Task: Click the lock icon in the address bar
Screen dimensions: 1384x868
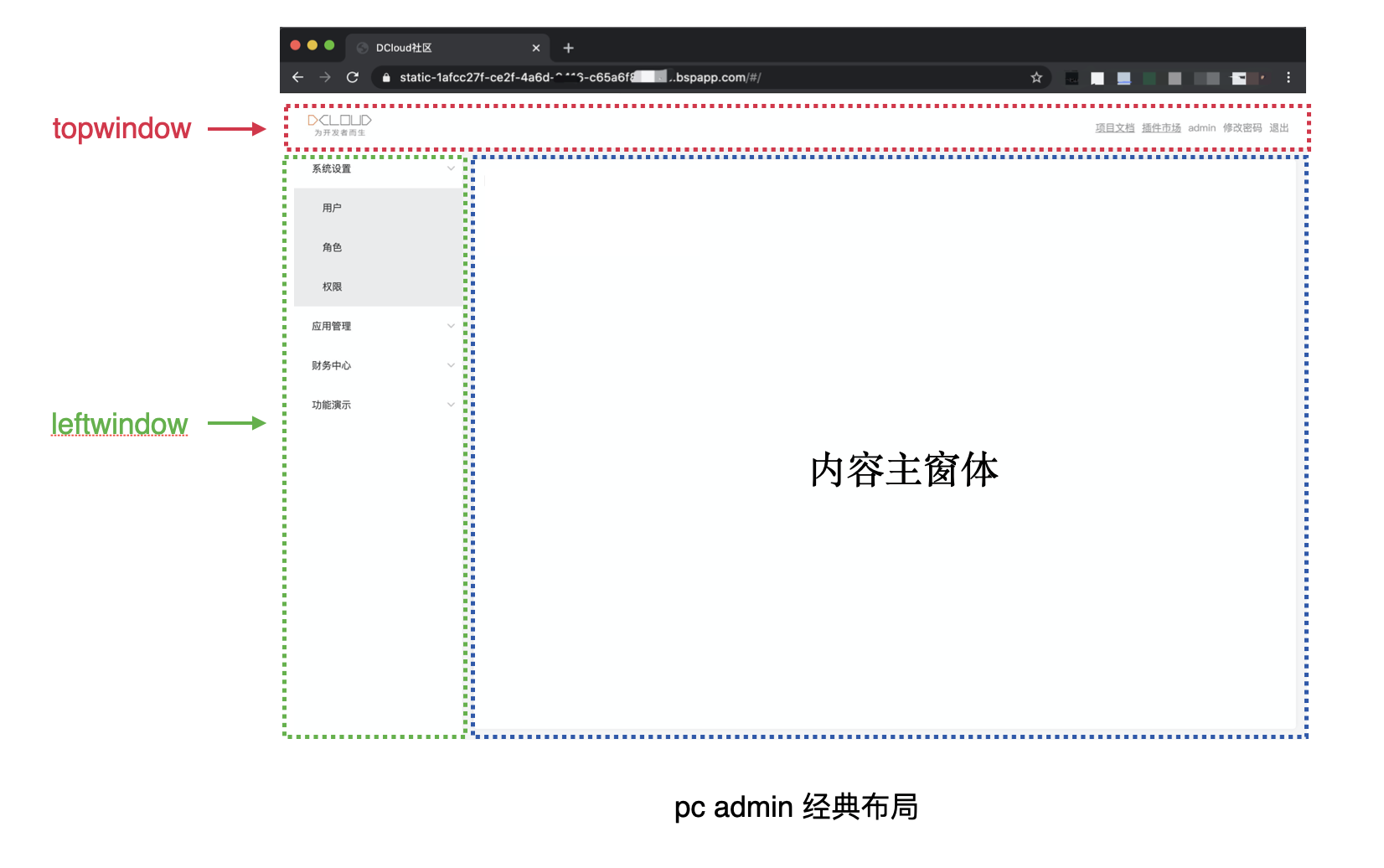Action: click(385, 76)
